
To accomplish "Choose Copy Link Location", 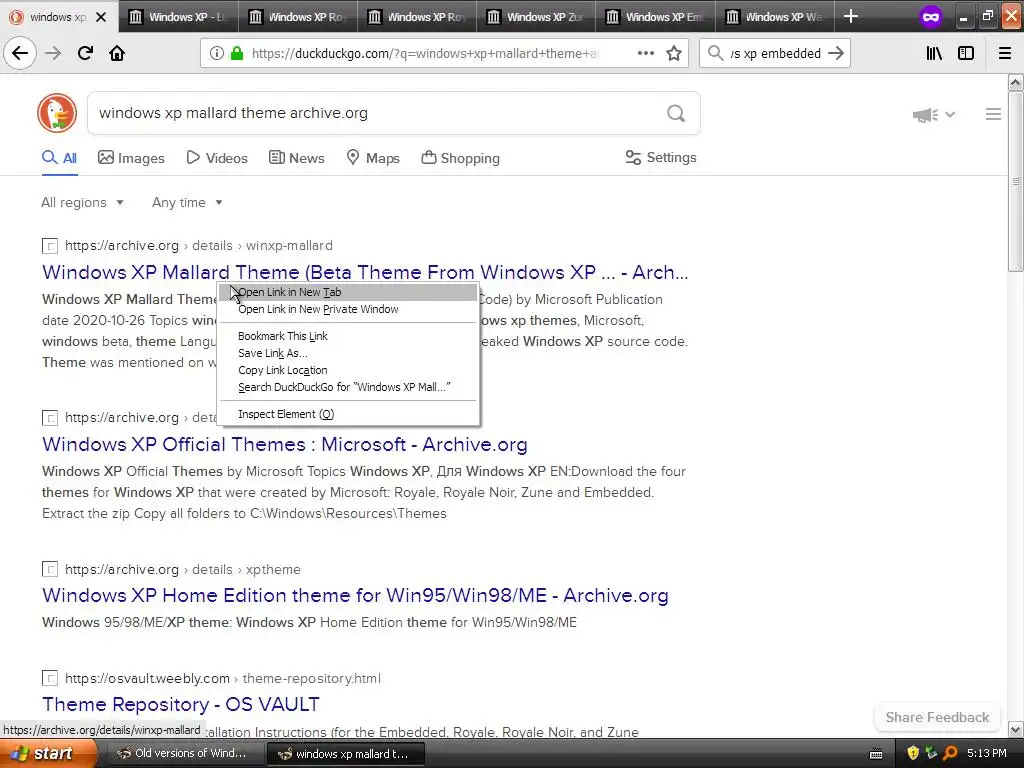I will [347, 370].
